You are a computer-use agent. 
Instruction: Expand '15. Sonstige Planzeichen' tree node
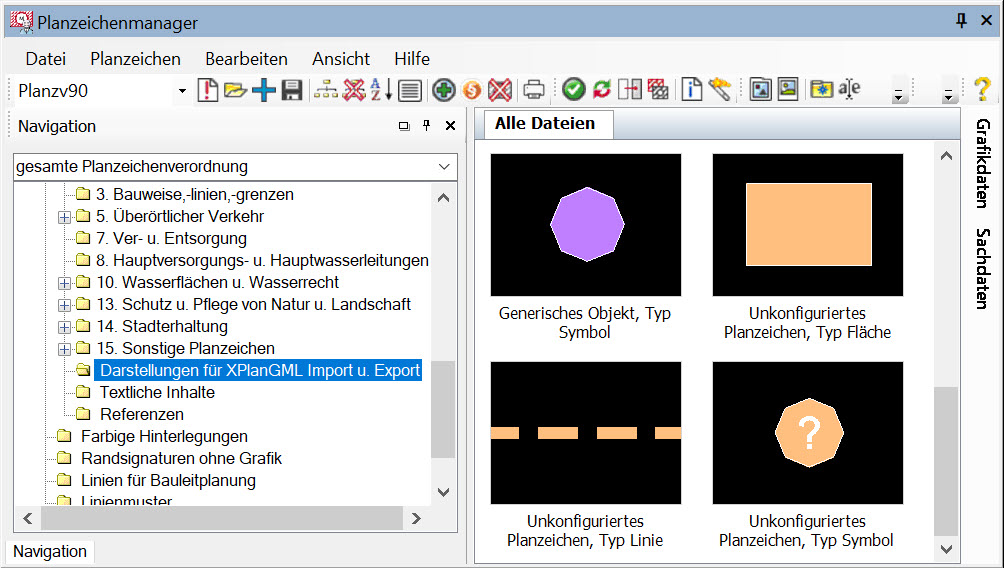65,349
